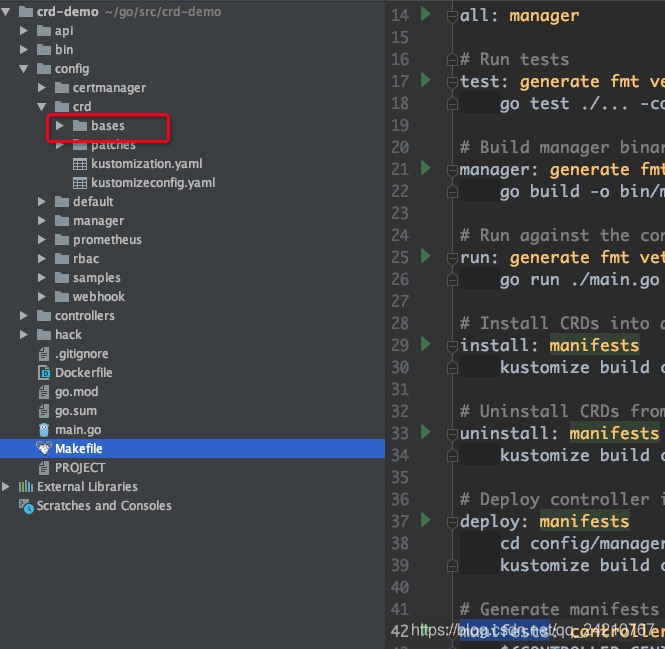Fold the 'deploy' target block marker
665x649 pixels.
coord(452,523)
